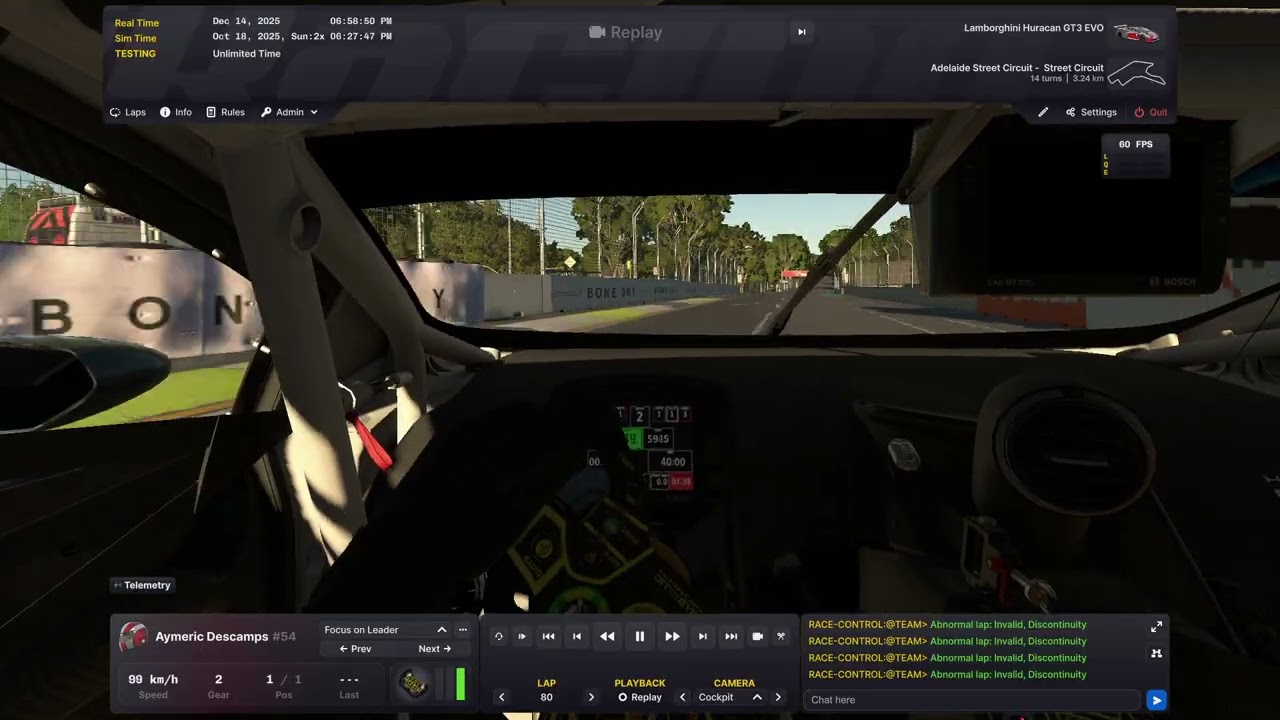This screenshot has width=1280, height=720.
Task: Click the green throttle bar indicator
Action: coord(461,684)
